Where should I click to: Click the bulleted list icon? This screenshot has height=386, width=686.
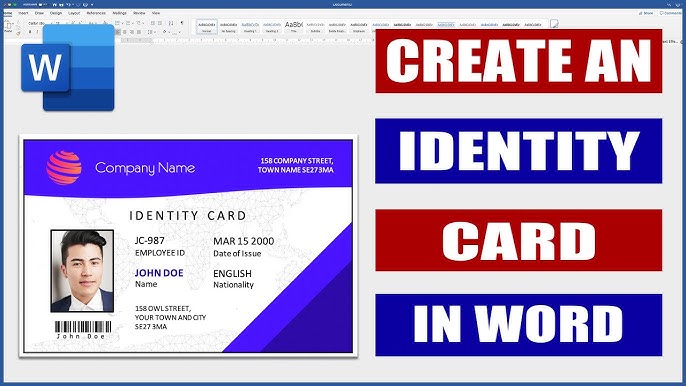tap(117, 23)
